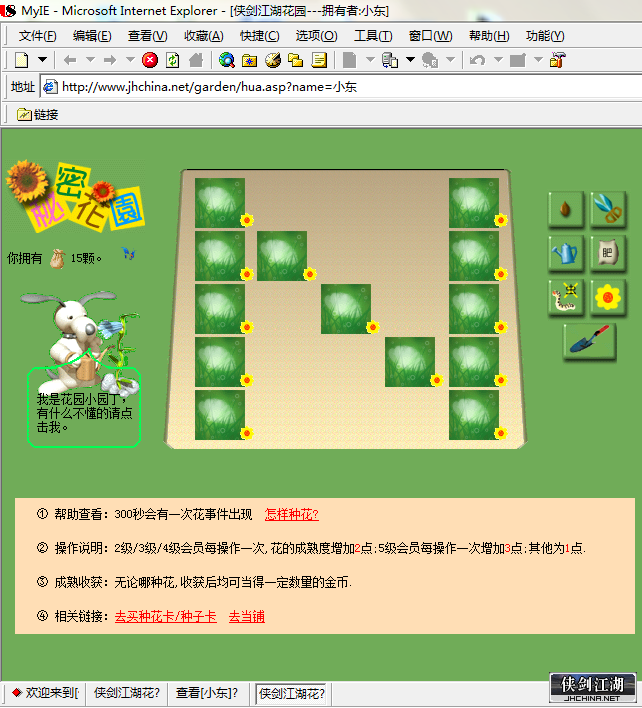Open the 收藏(A) menu
This screenshot has width=642, height=708.
(204, 36)
